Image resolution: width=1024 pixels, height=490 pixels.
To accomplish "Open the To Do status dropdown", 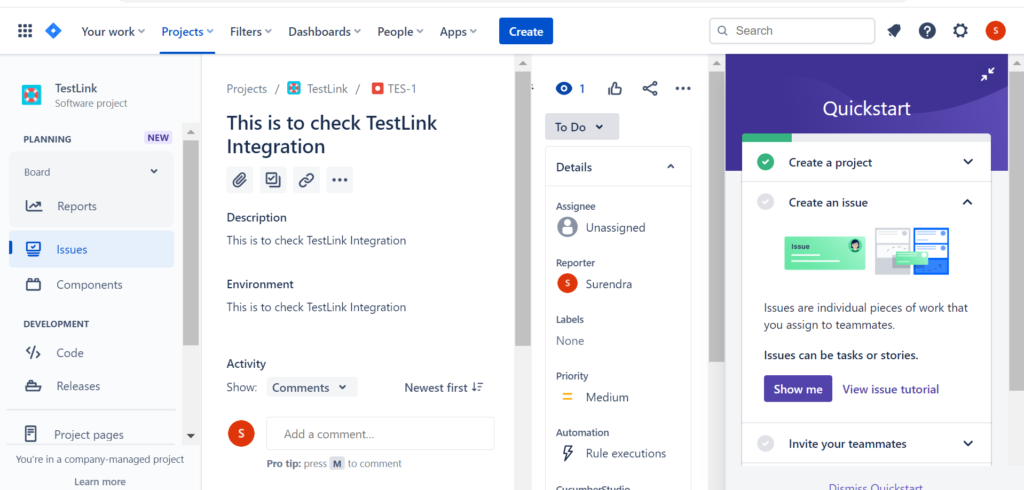I will (581, 127).
